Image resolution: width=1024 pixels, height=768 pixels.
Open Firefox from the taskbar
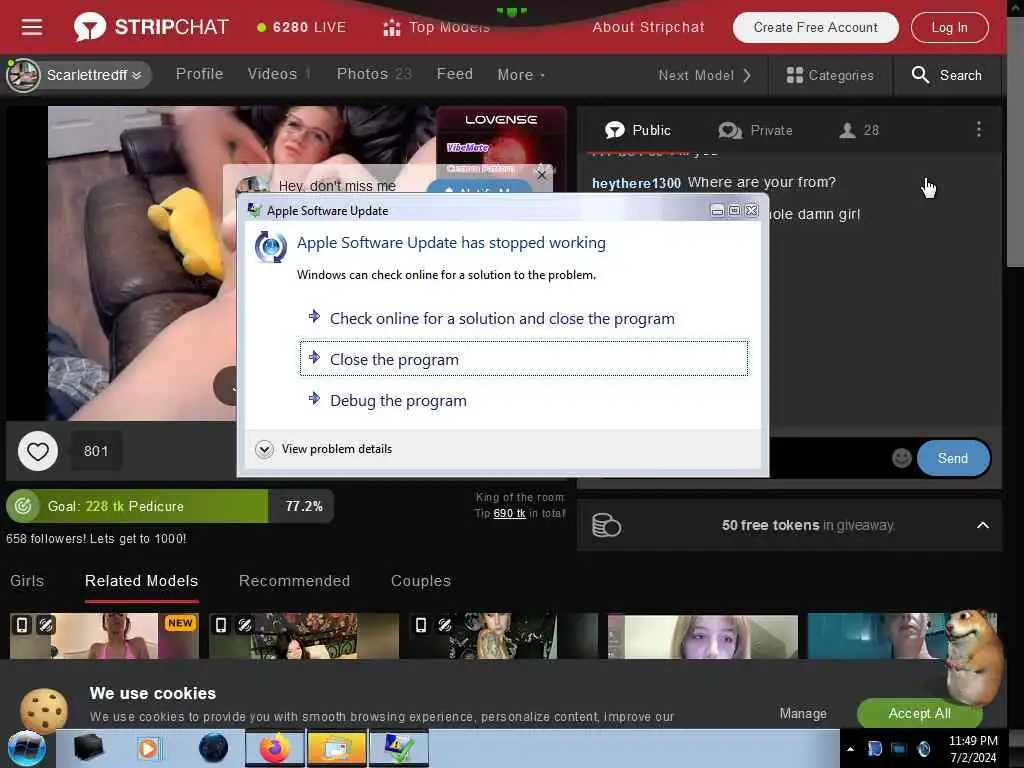tap(275, 748)
